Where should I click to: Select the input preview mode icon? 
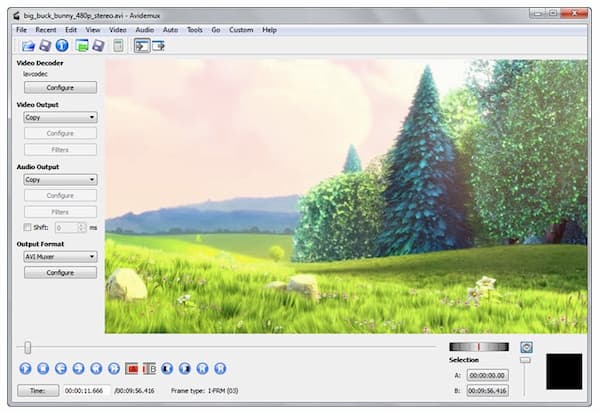[142, 46]
